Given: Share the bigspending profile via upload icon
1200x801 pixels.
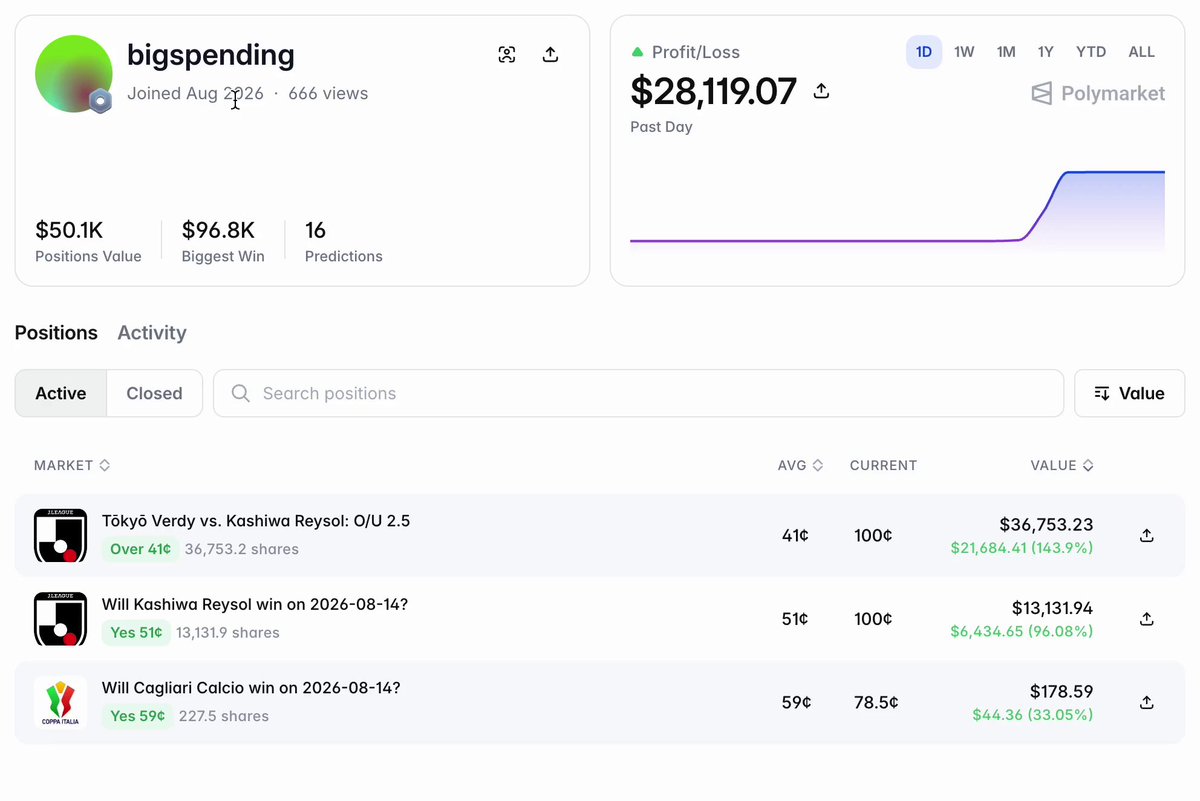Looking at the screenshot, I should point(550,55).
